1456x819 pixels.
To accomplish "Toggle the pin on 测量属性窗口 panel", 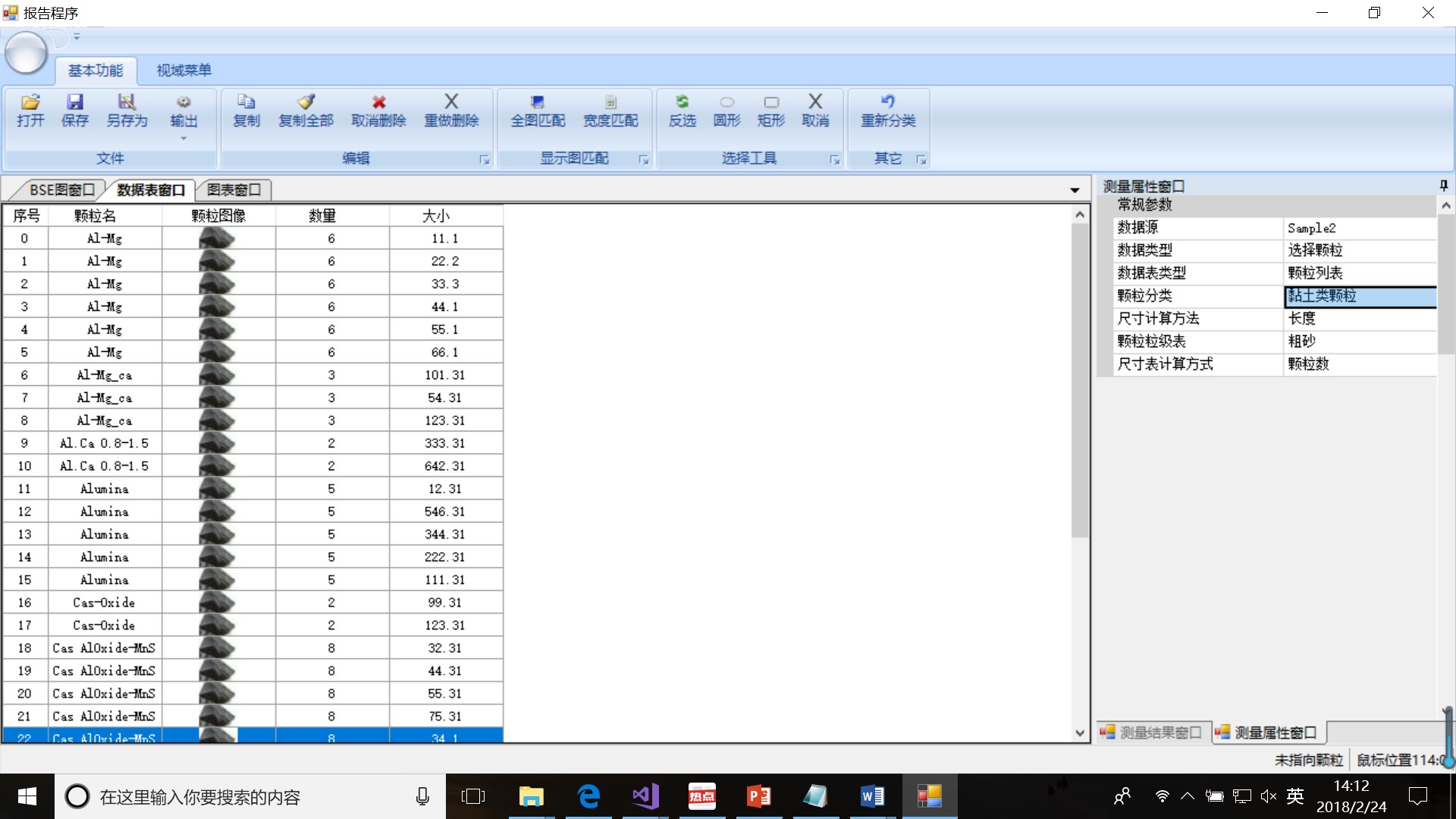I will pos(1443,186).
